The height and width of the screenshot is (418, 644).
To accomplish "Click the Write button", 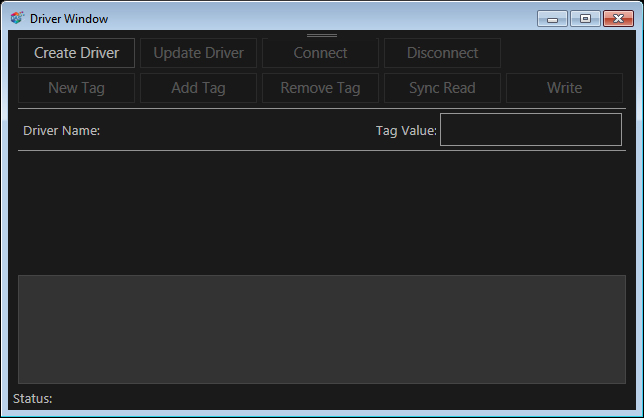I will (564, 88).
